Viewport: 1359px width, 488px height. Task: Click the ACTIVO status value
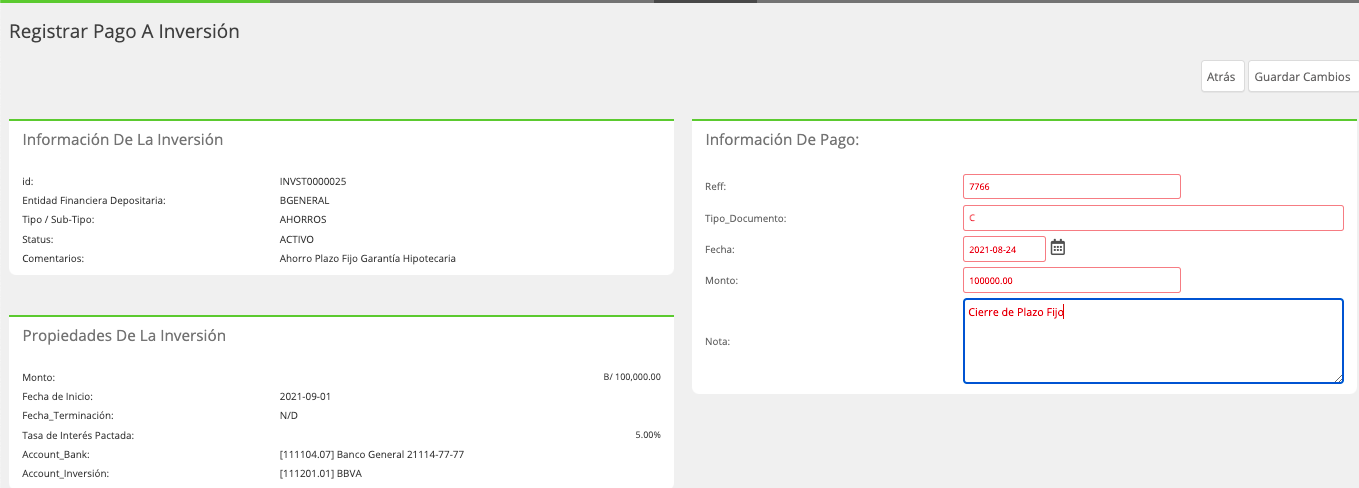click(x=297, y=240)
